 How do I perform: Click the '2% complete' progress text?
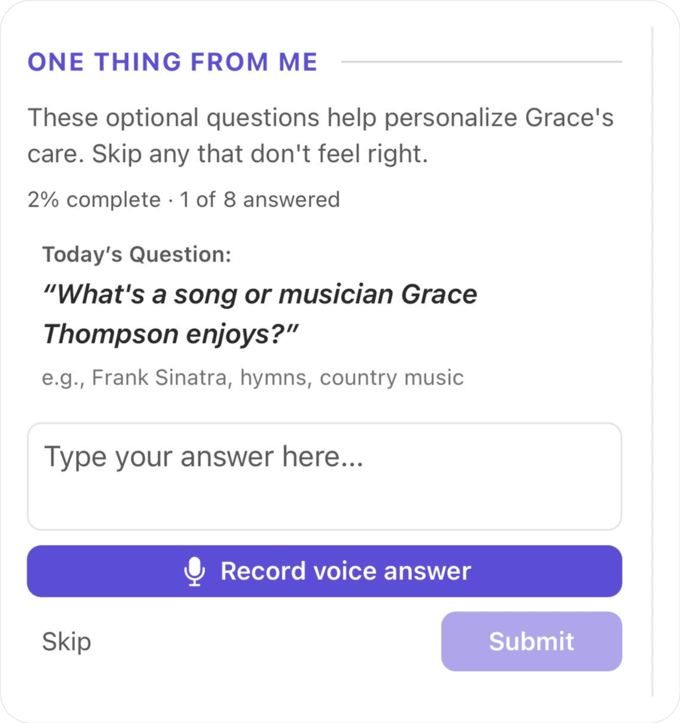94,200
